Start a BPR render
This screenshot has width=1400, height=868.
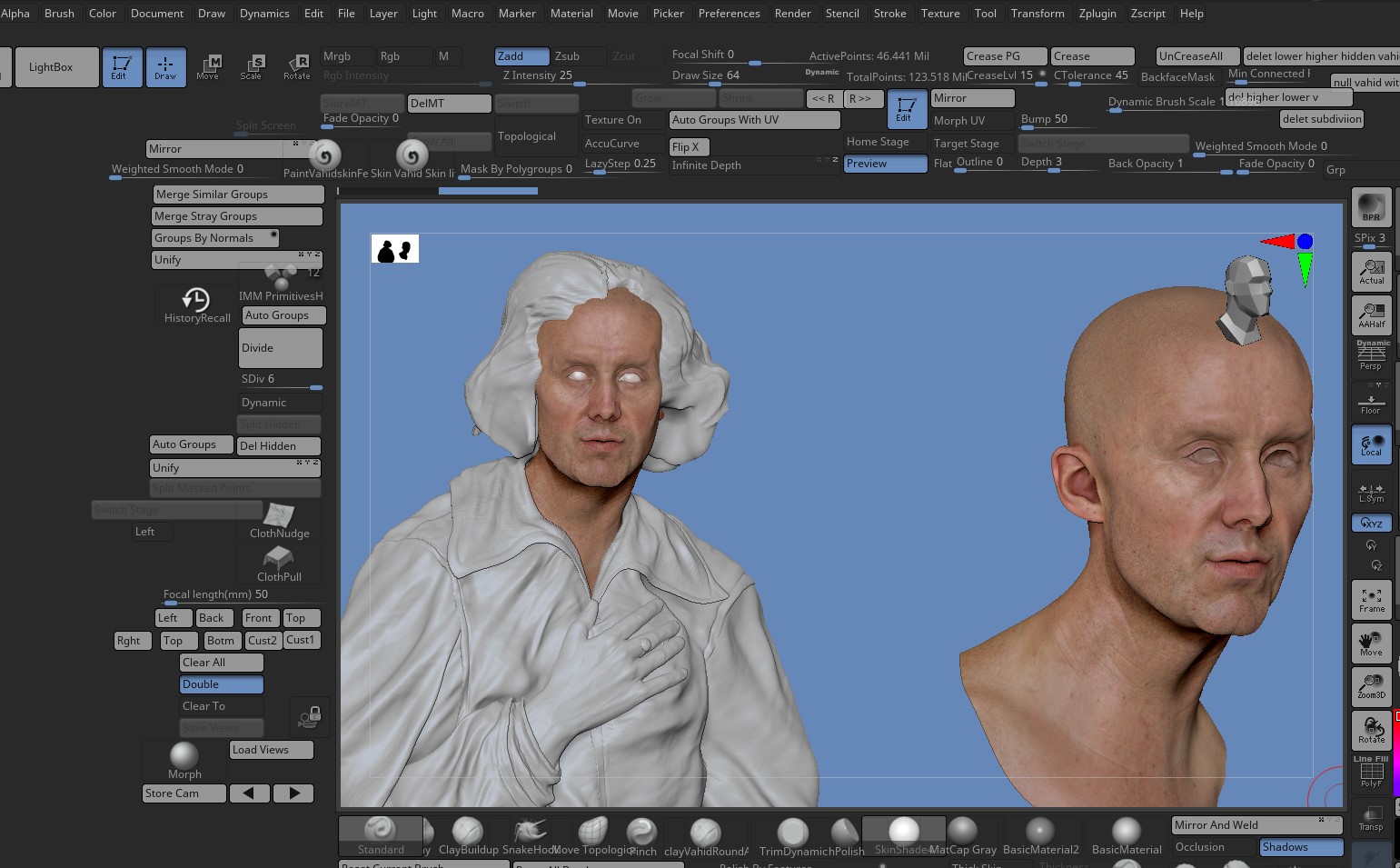[1371, 207]
